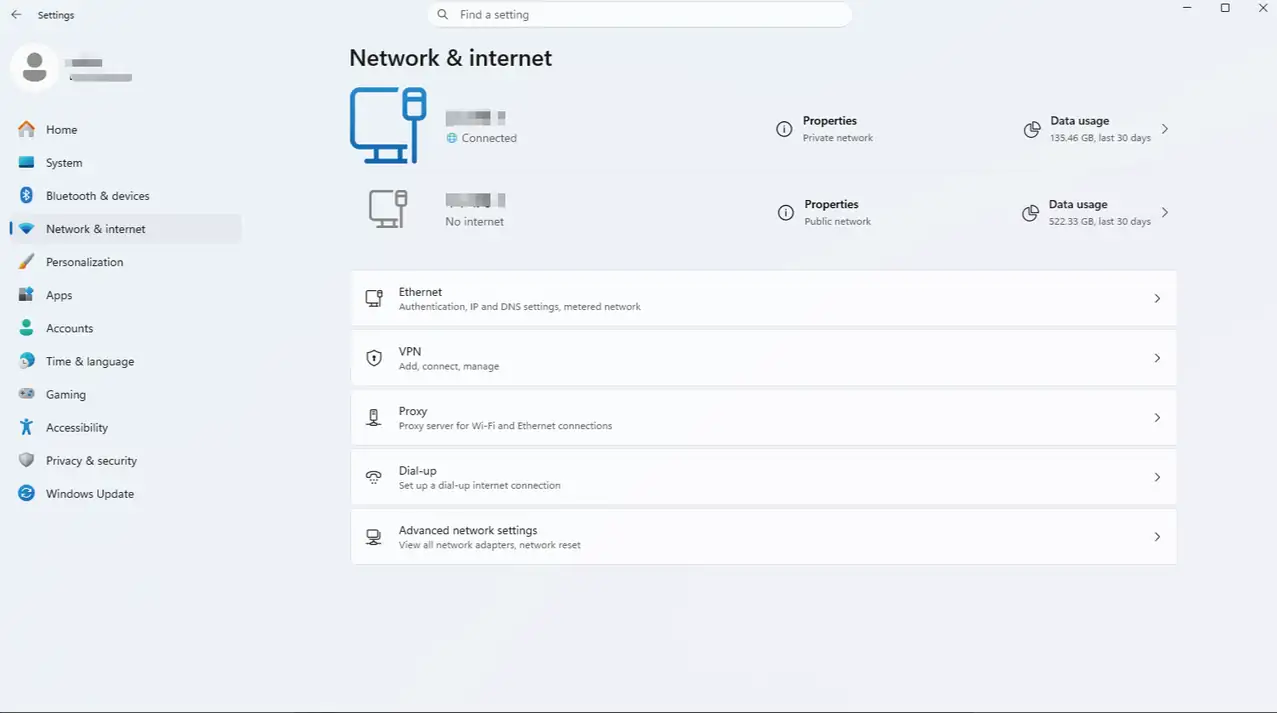Expand the Advanced network settings chevron
This screenshot has height=713, width=1278.
[1157, 537]
